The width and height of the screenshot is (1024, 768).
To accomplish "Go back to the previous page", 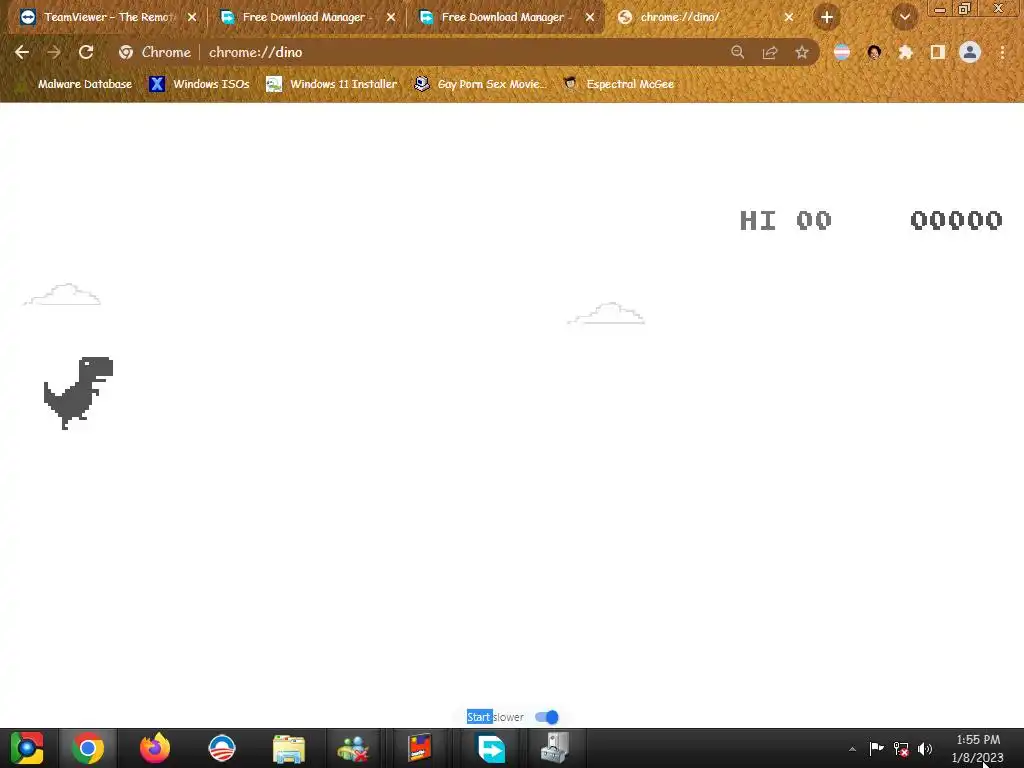I will [x=22, y=52].
